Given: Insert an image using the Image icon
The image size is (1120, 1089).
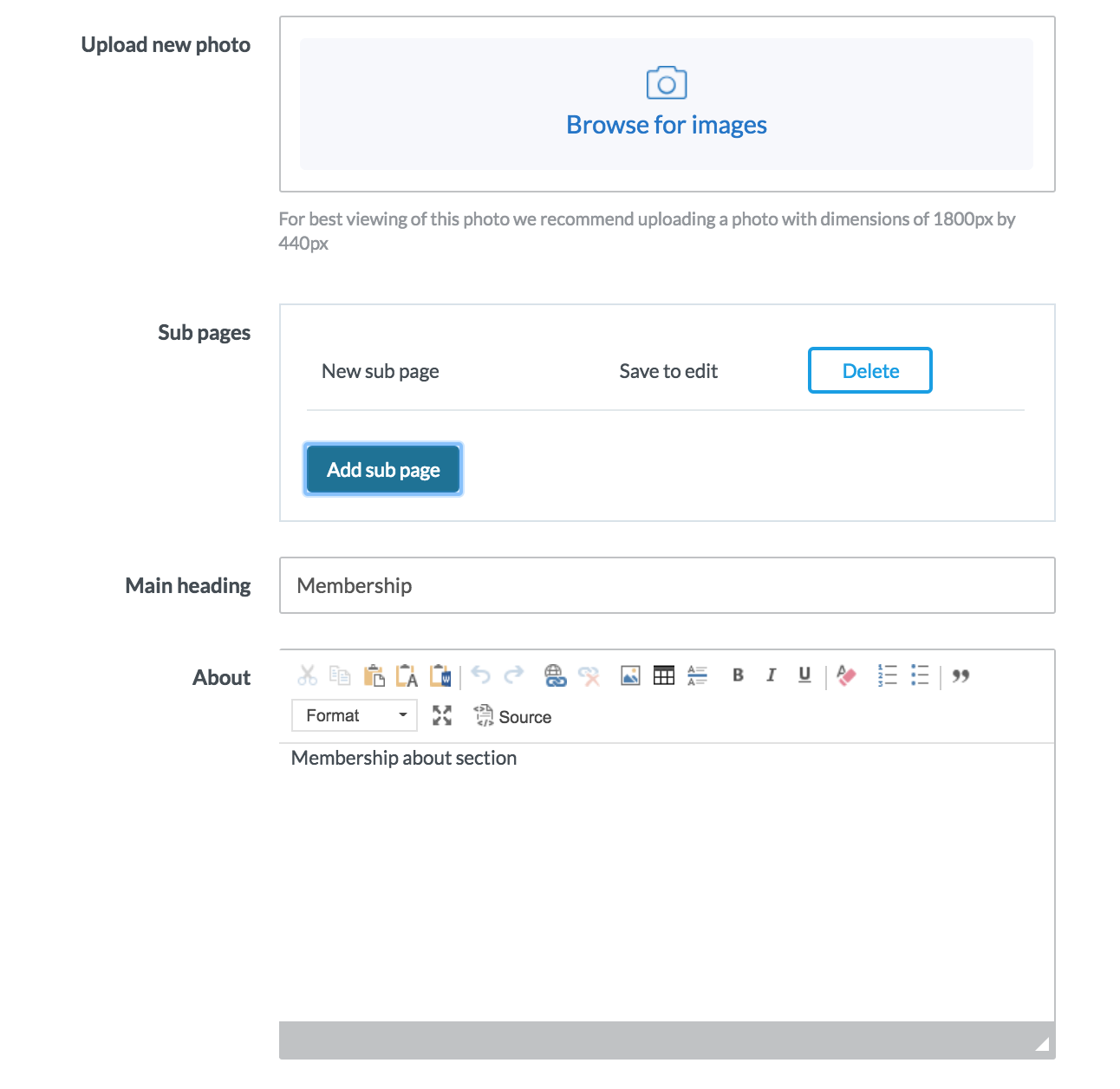Looking at the screenshot, I should 630,675.
